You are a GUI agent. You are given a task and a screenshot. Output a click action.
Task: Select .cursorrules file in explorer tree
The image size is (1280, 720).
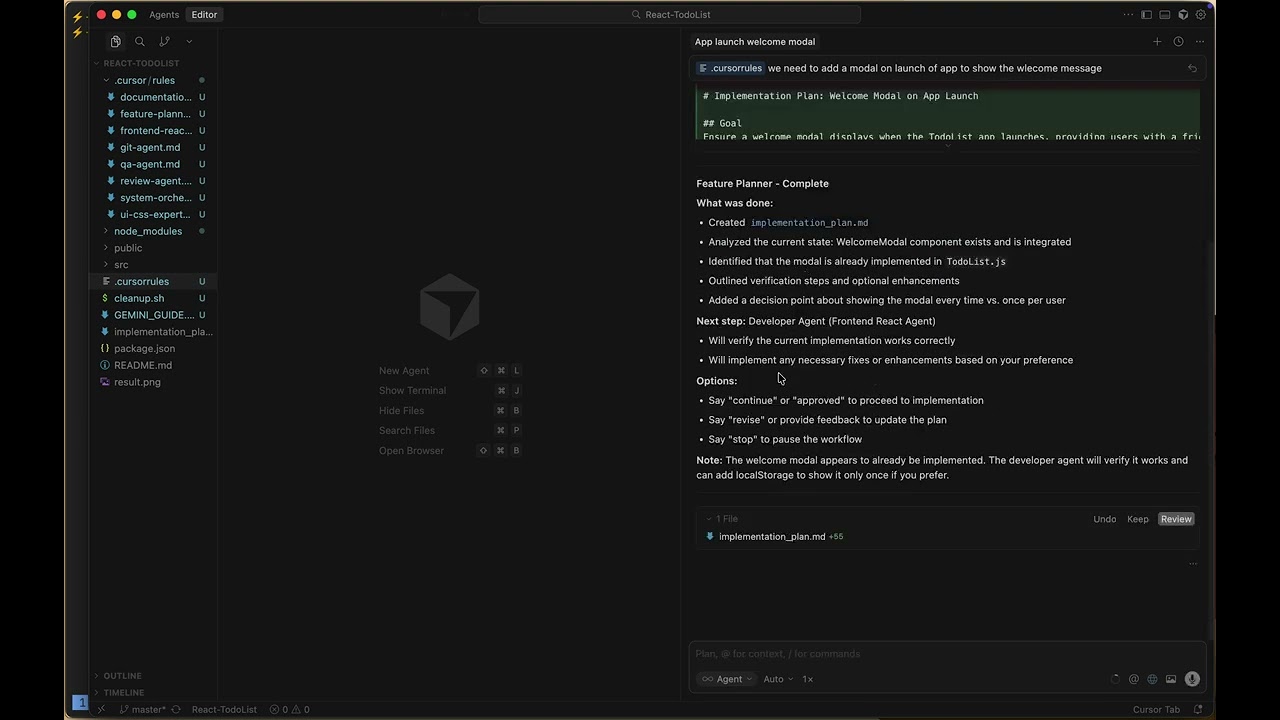[141, 281]
